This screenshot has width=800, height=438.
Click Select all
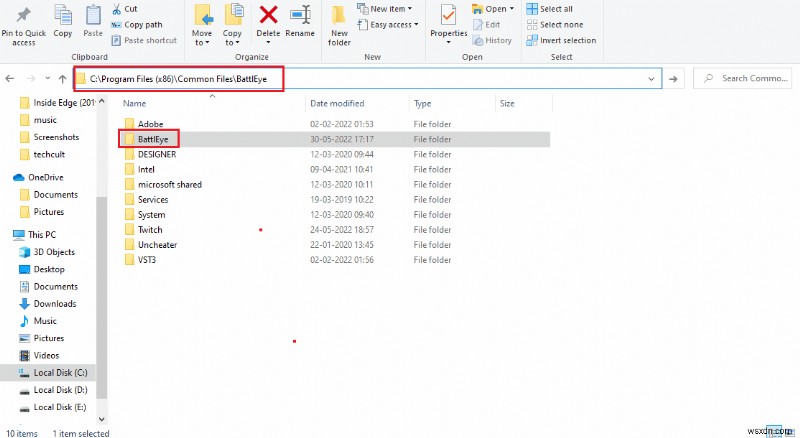click(x=549, y=9)
